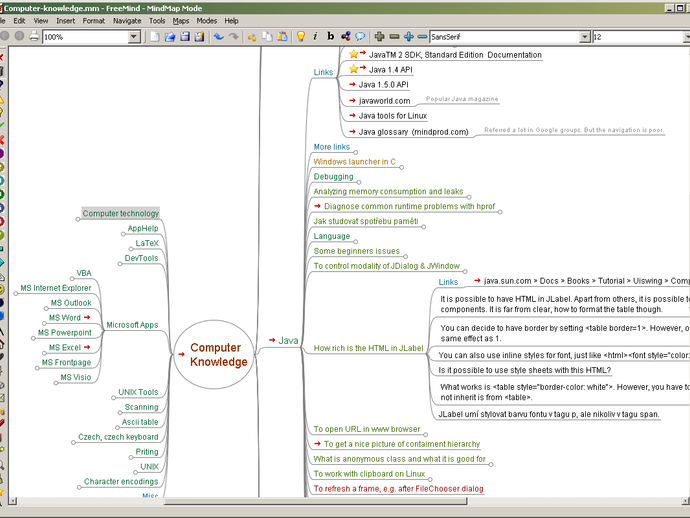The width and height of the screenshot is (690, 518).
Task: Paste with the clipboard icon
Action: click(282, 37)
